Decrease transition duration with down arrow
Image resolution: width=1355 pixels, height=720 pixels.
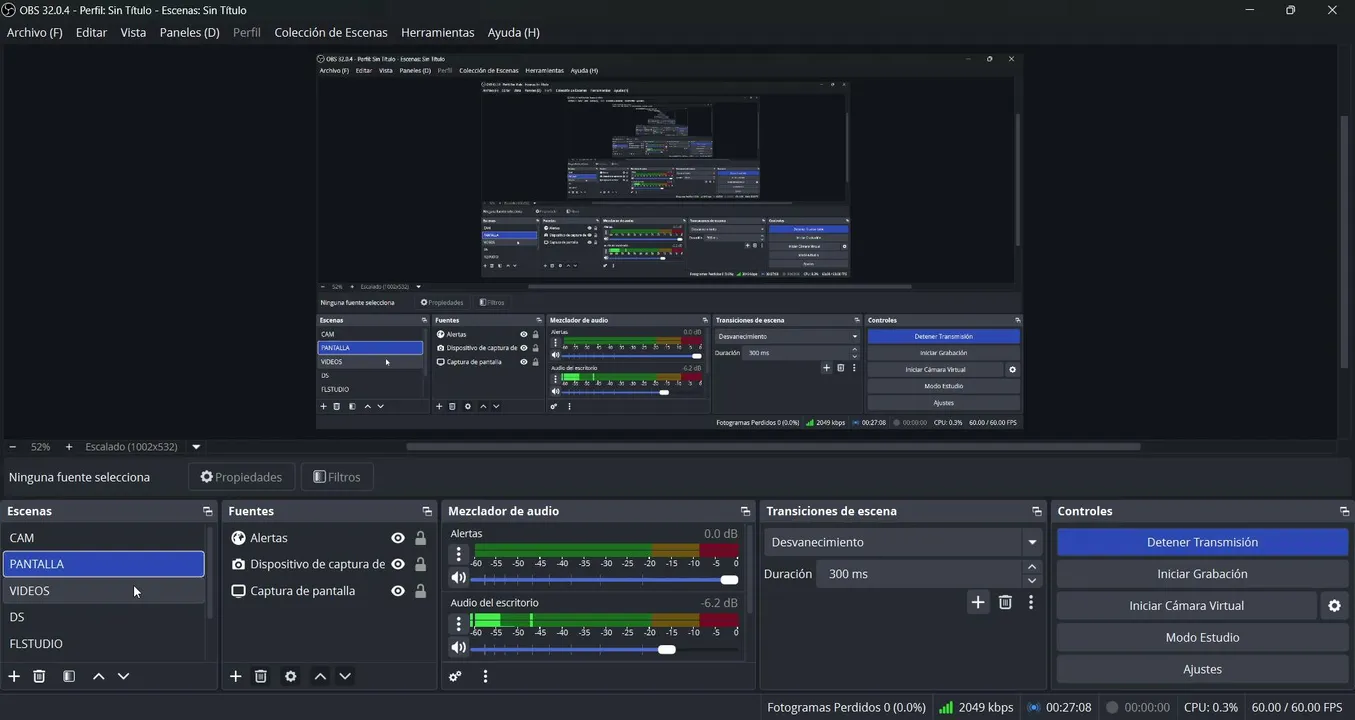click(1032, 581)
